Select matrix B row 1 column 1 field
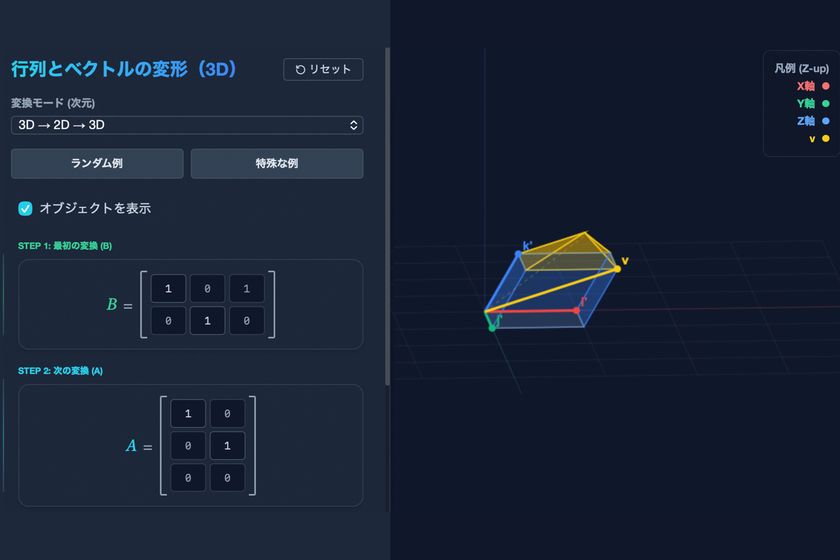Viewport: 840px width, 560px height. click(168, 289)
